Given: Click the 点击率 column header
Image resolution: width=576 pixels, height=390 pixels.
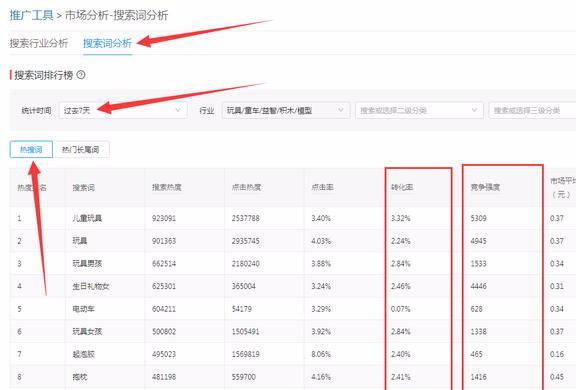Looking at the screenshot, I should [x=322, y=187].
